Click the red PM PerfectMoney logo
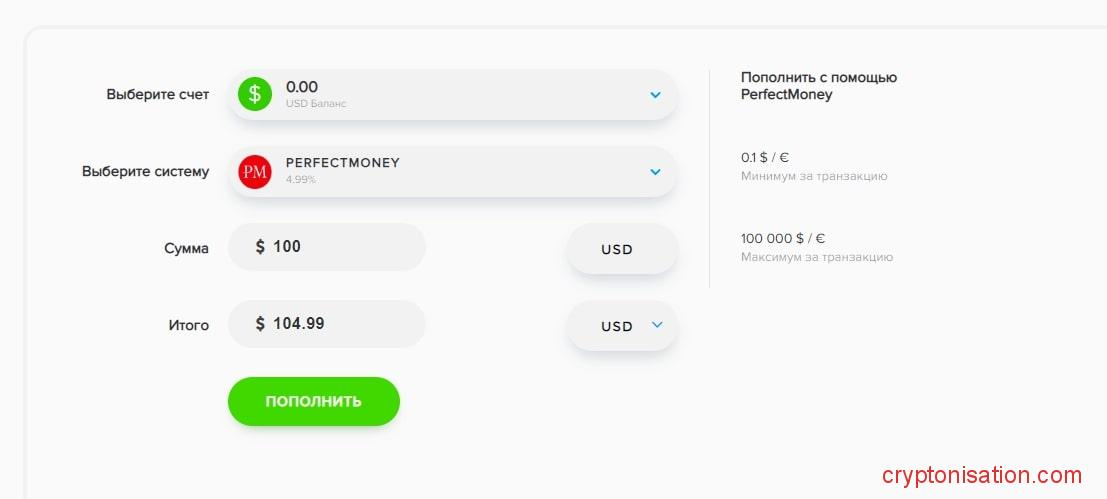This screenshot has height=499, width=1107. coord(255,171)
